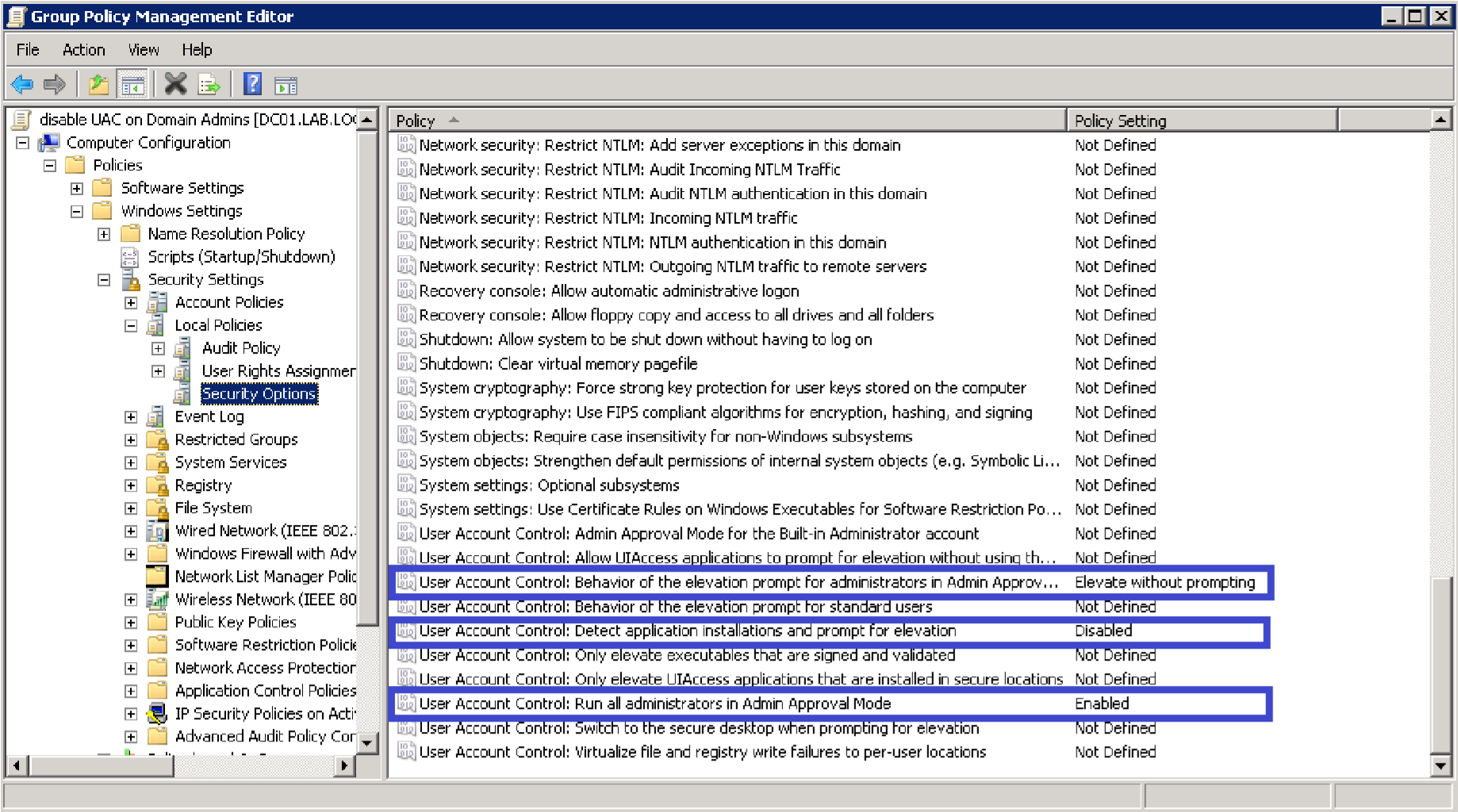
Task: Select Detect application installations policy row
Action: (687, 631)
